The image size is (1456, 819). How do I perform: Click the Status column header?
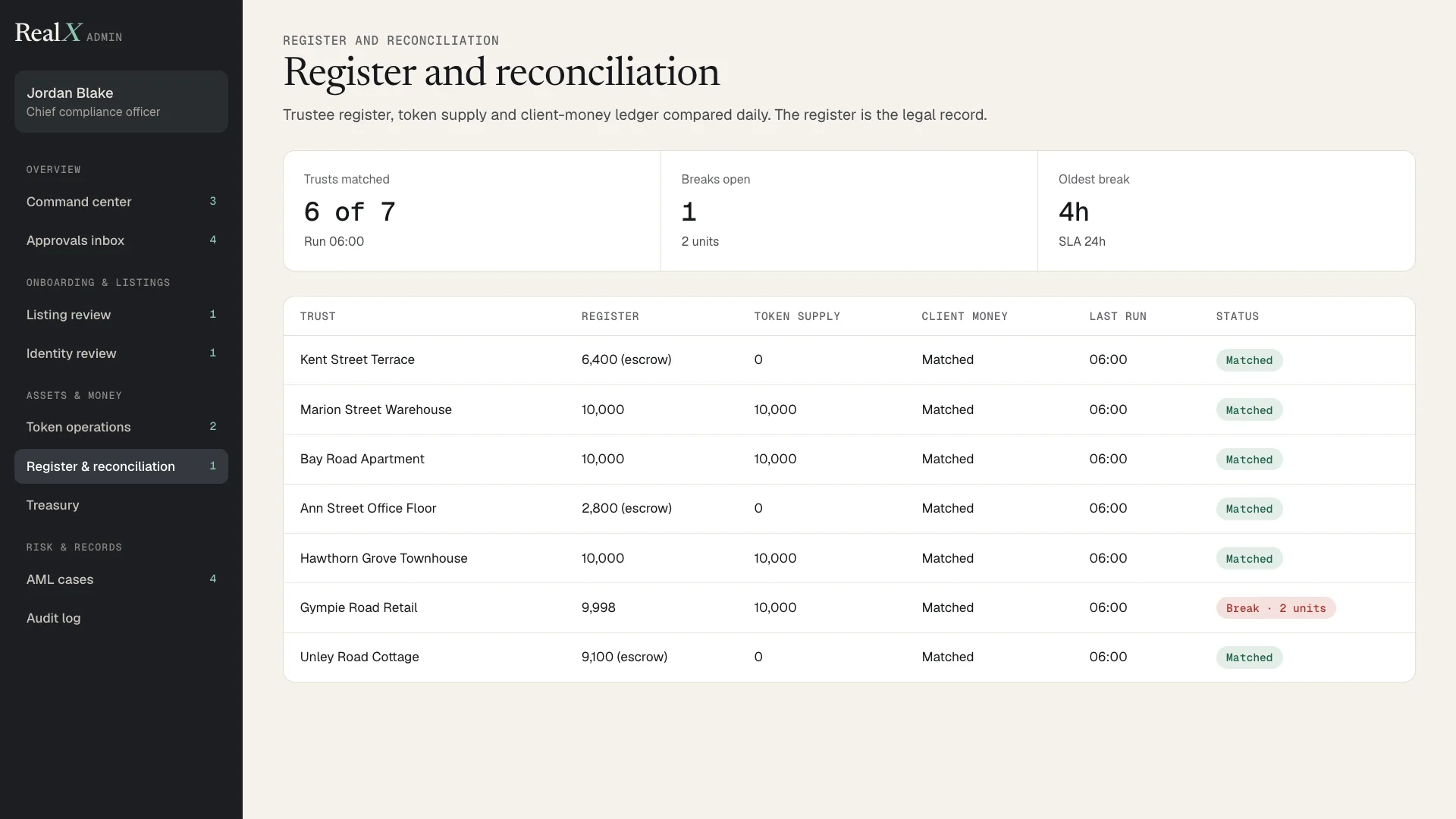tap(1238, 316)
